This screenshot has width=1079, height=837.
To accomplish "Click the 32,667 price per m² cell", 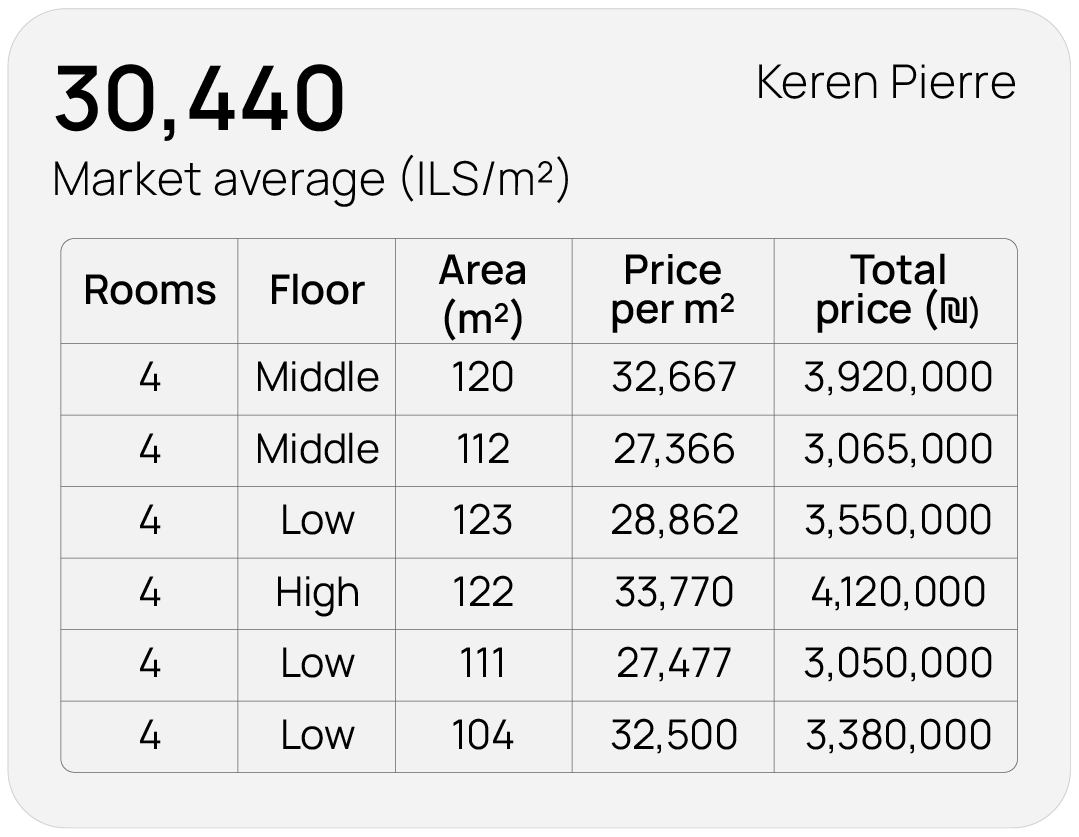I will (673, 378).
